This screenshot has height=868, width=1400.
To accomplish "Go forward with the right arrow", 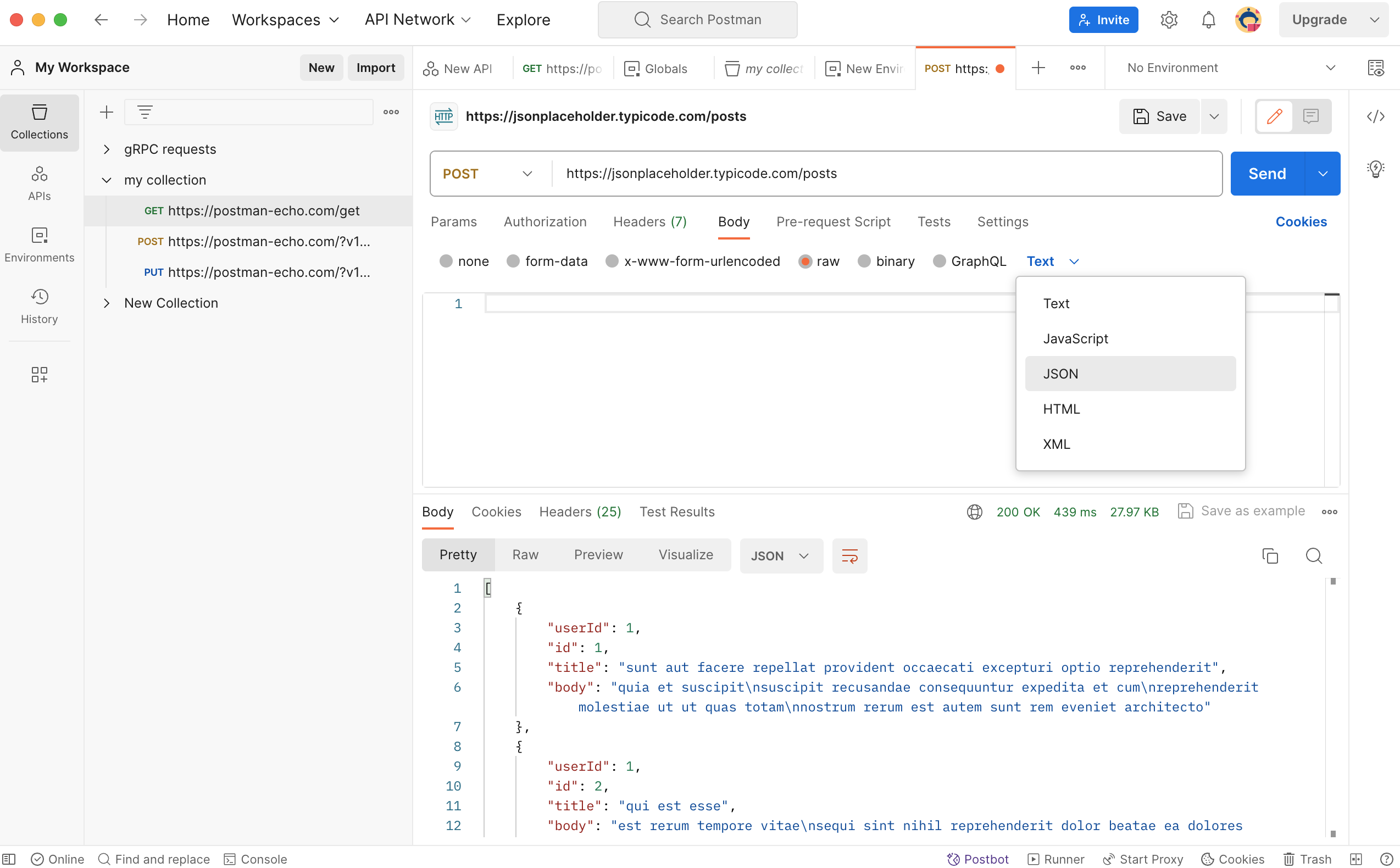I will [x=140, y=20].
